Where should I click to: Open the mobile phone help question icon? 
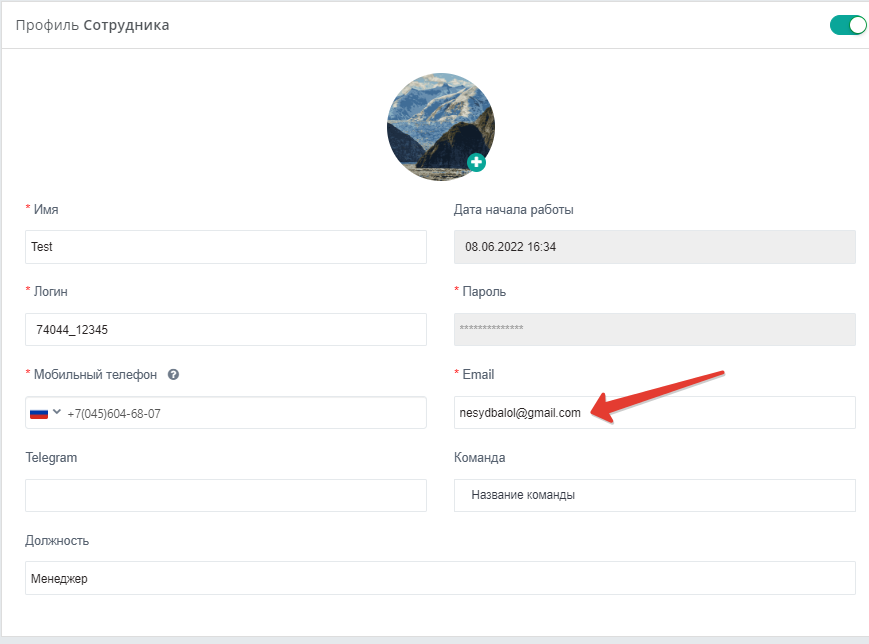click(173, 375)
